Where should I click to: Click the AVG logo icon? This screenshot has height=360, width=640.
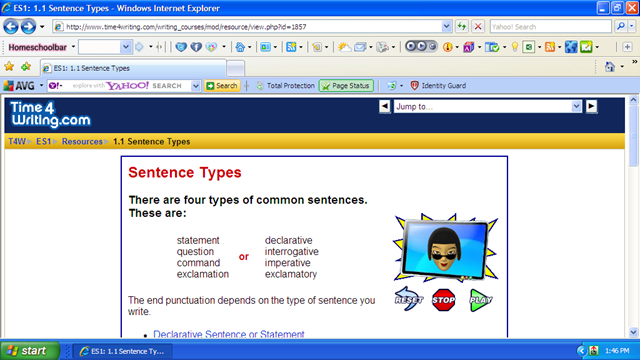pyautogui.click(x=8, y=86)
